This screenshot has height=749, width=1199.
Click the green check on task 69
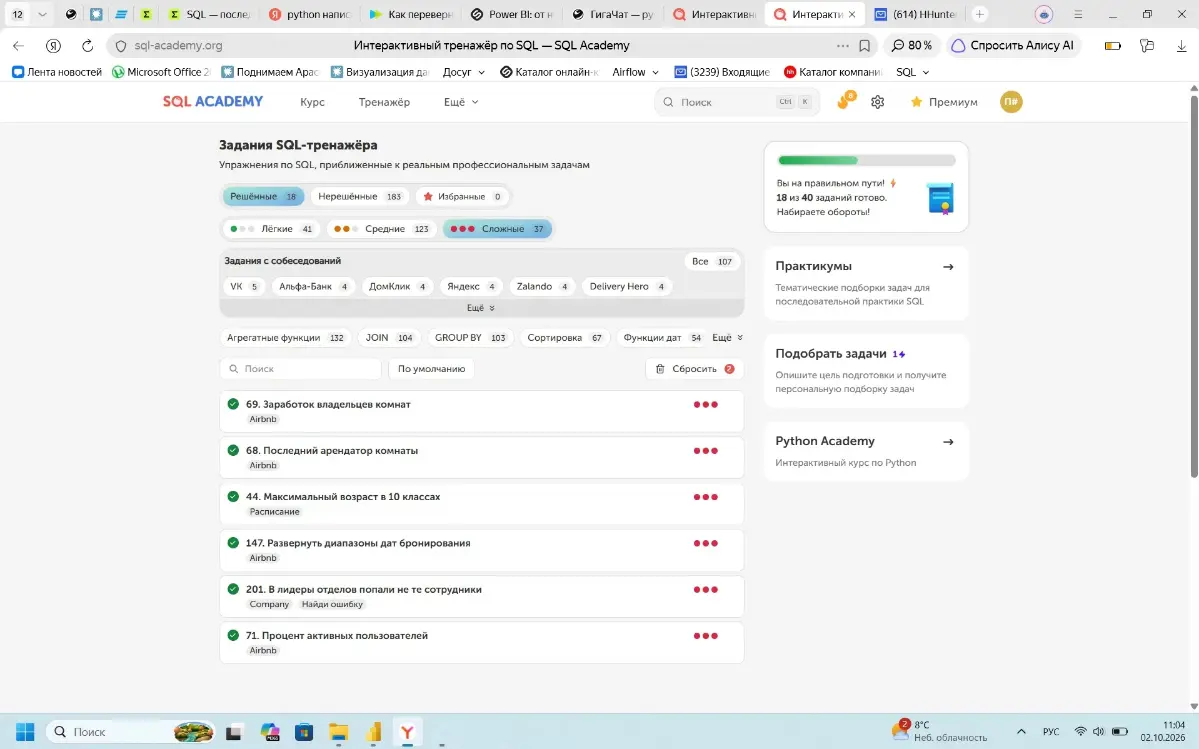[233, 404]
